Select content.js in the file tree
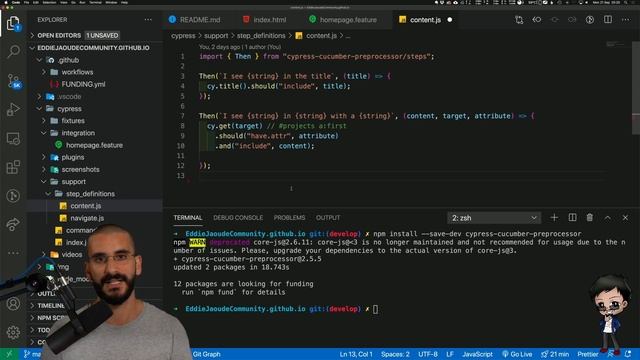This screenshot has height=360, width=640. pos(85,206)
